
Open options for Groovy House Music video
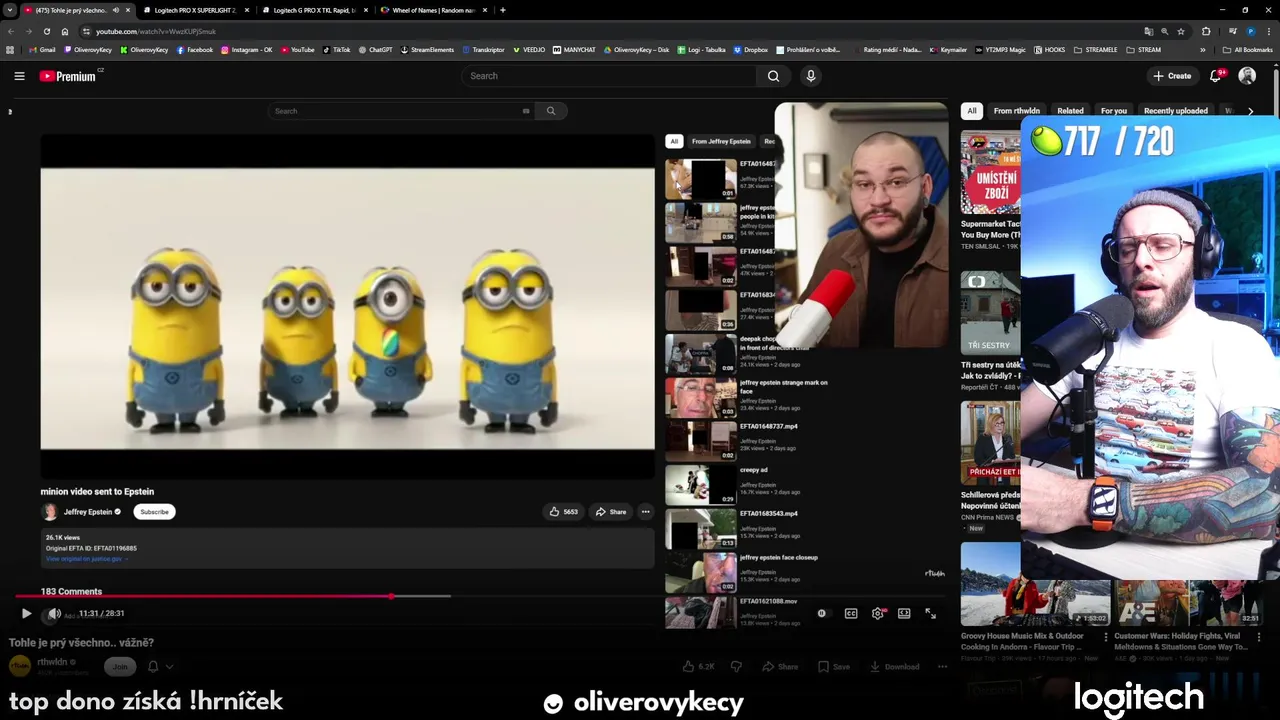click(x=1106, y=637)
